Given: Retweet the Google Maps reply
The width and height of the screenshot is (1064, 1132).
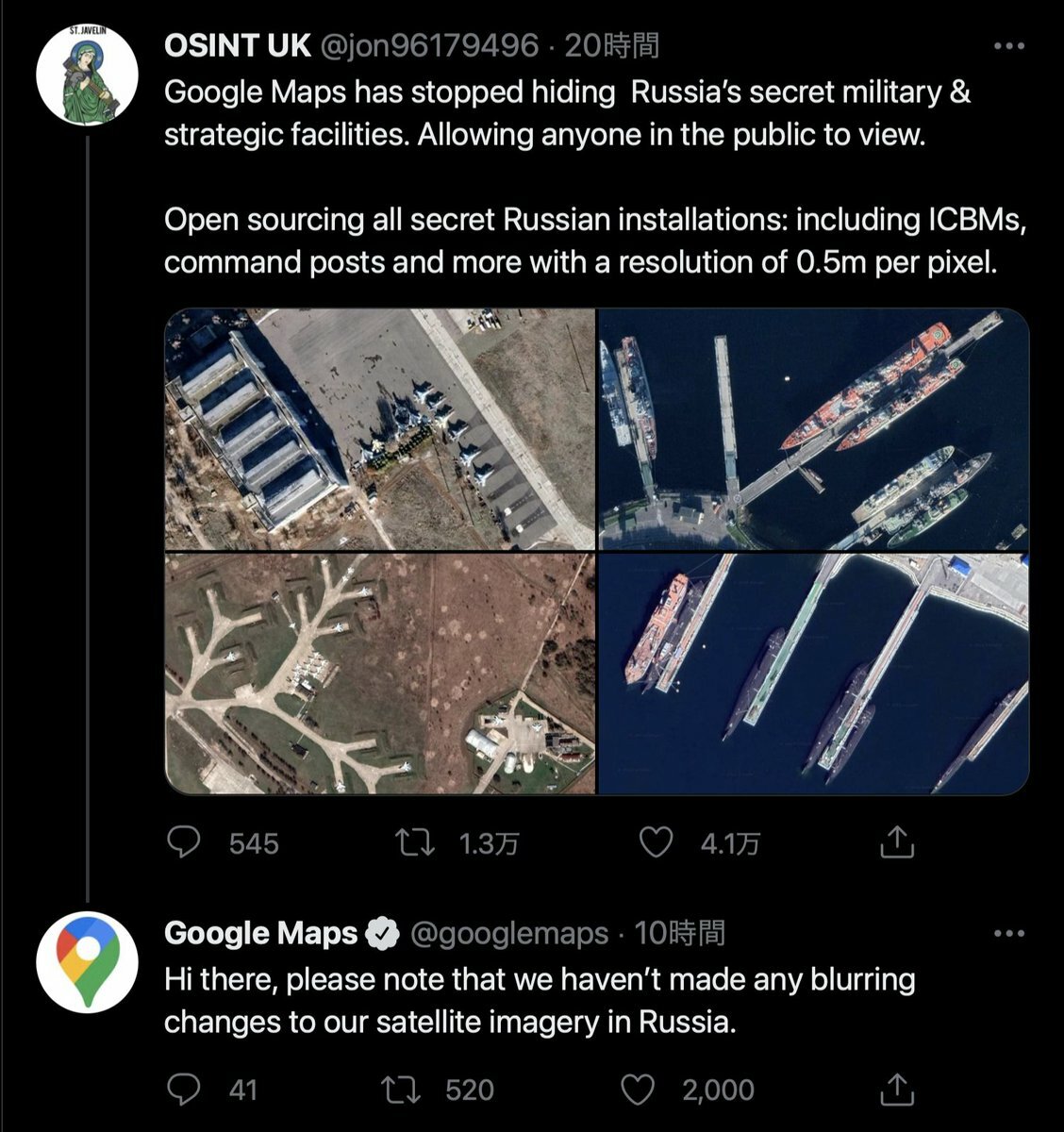Looking at the screenshot, I should click(403, 1090).
